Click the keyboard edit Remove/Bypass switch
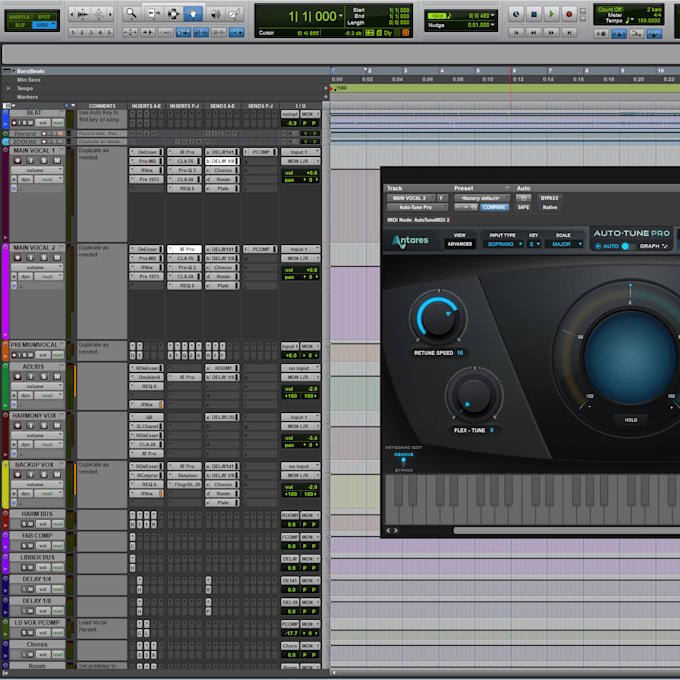 403,461
